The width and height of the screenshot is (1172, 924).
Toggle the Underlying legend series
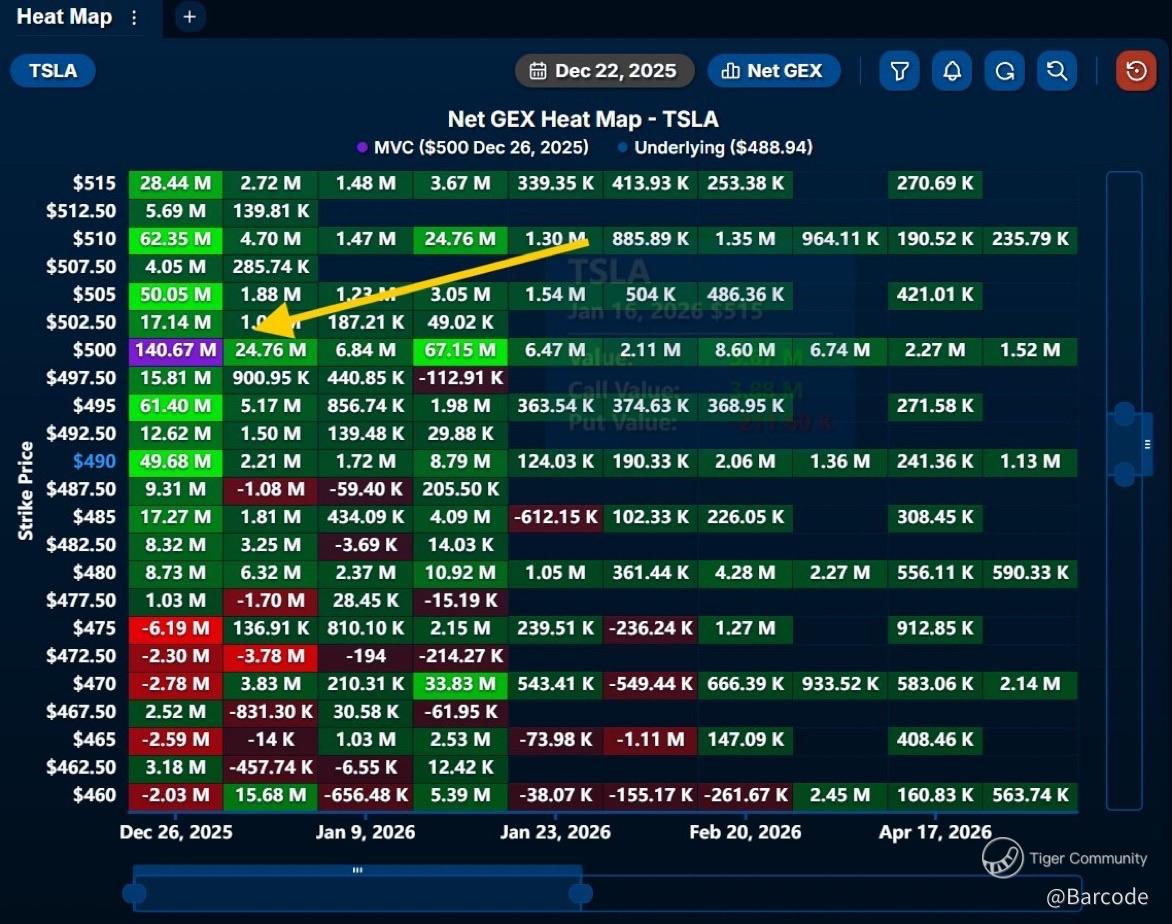[714, 147]
